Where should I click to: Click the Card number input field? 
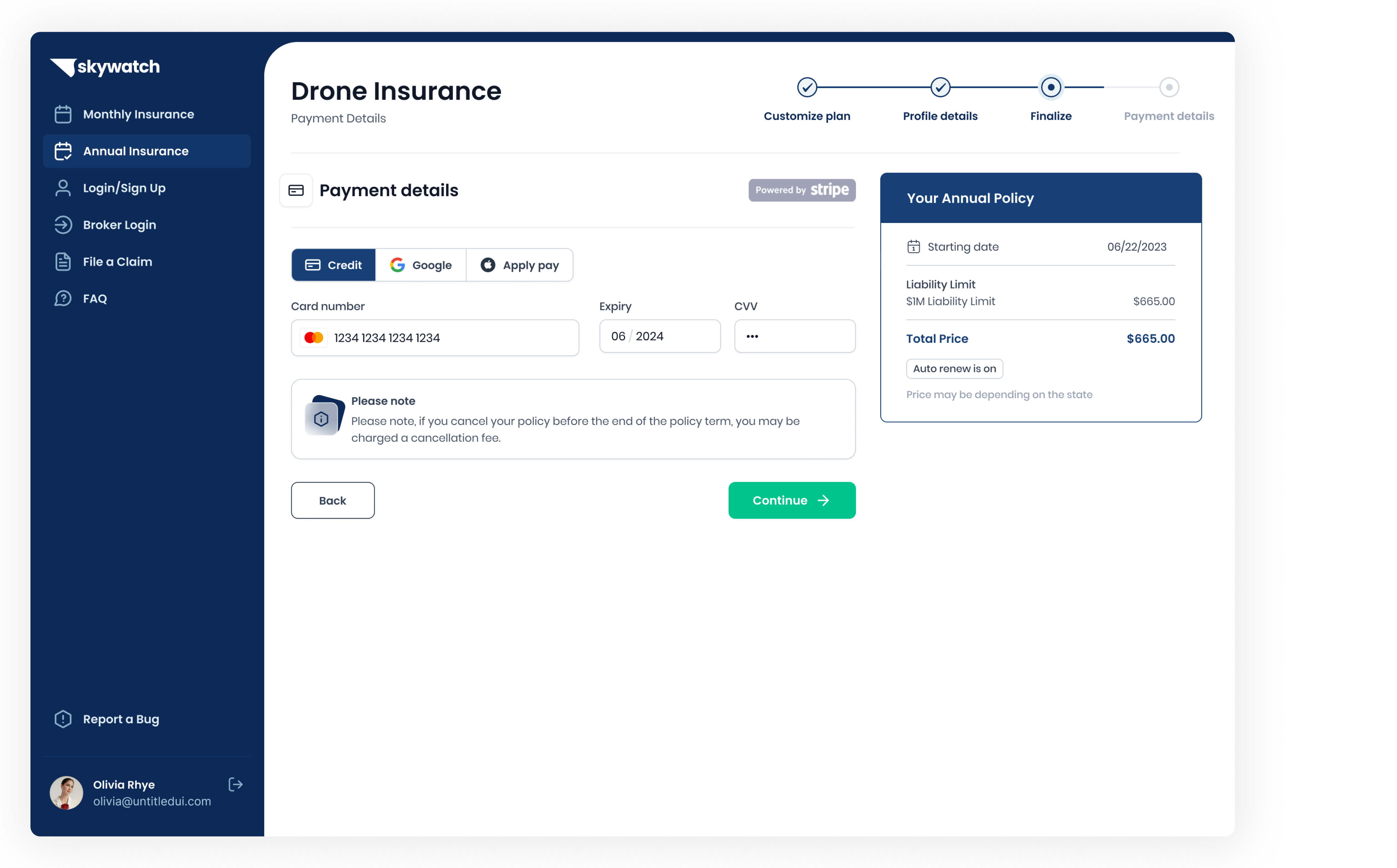[x=435, y=338]
